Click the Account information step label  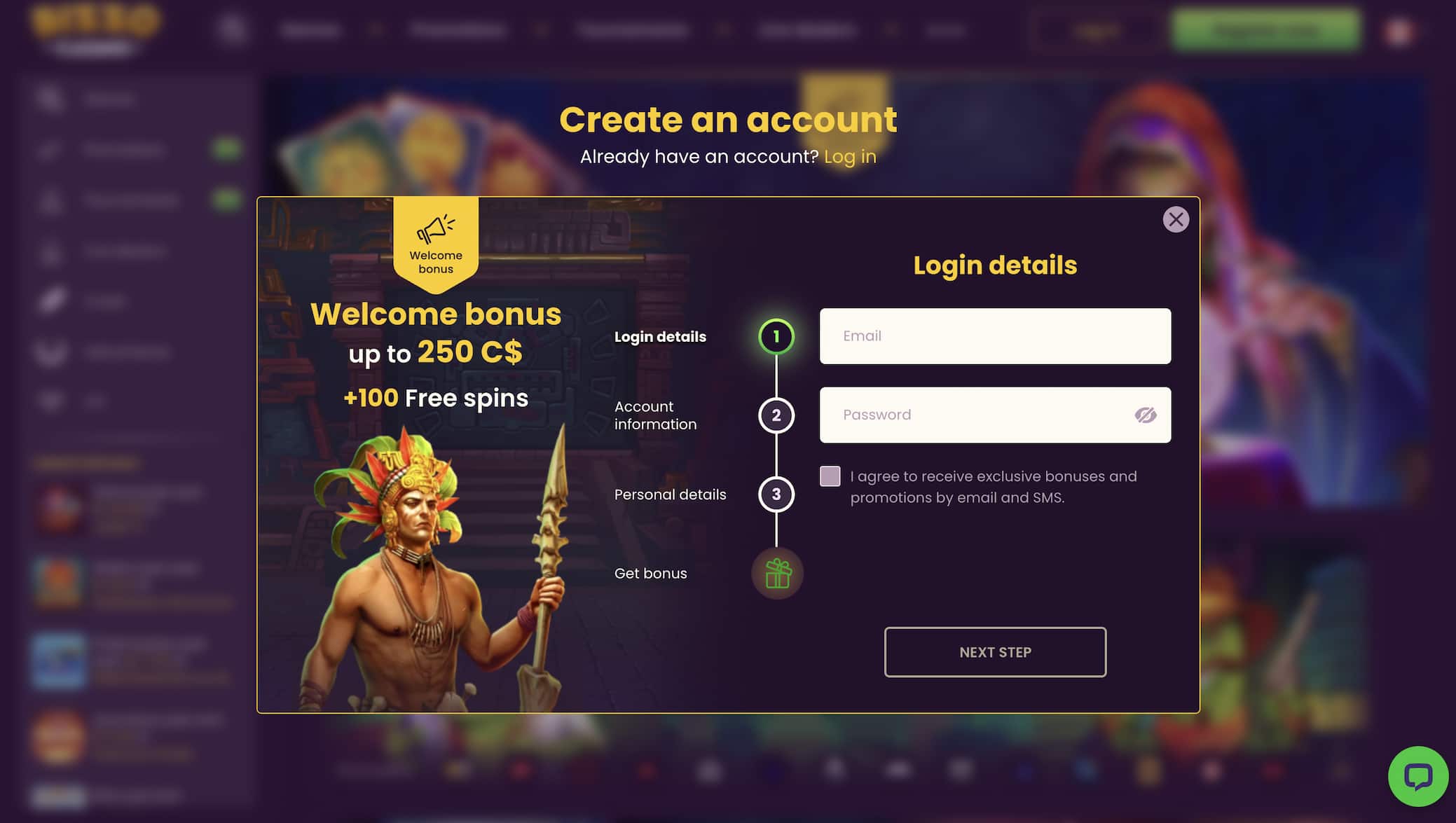coord(655,415)
